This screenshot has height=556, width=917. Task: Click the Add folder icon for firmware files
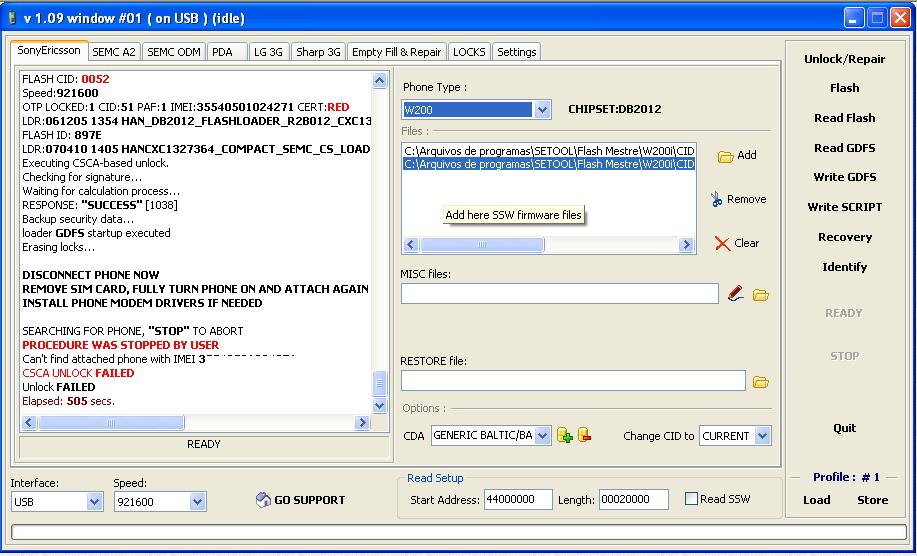pos(725,156)
